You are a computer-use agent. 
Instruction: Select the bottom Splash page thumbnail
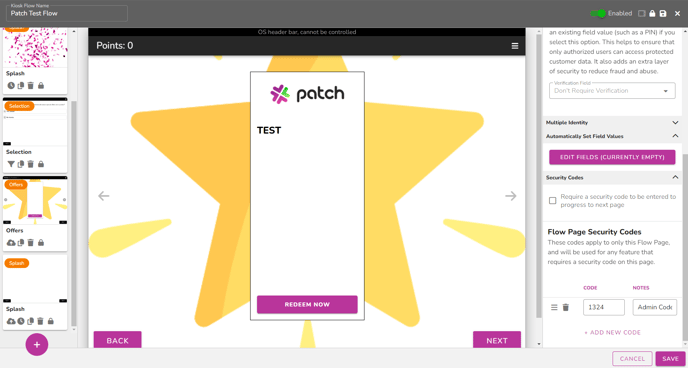tap(35, 279)
